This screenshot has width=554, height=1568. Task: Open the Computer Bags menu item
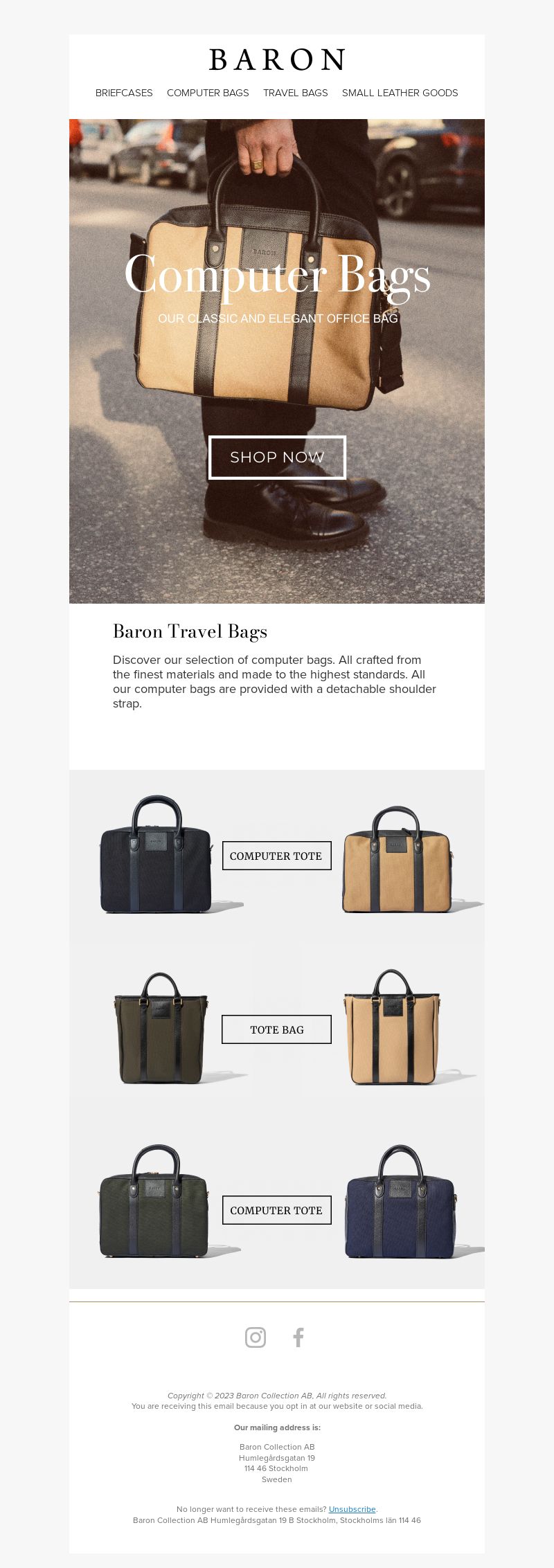click(208, 93)
